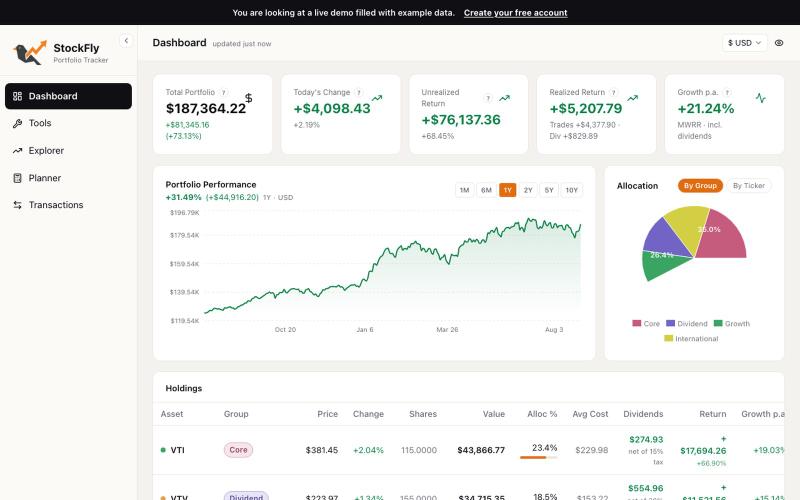
Task: Collapse the sidebar with the chevron button
Action: coord(126,41)
